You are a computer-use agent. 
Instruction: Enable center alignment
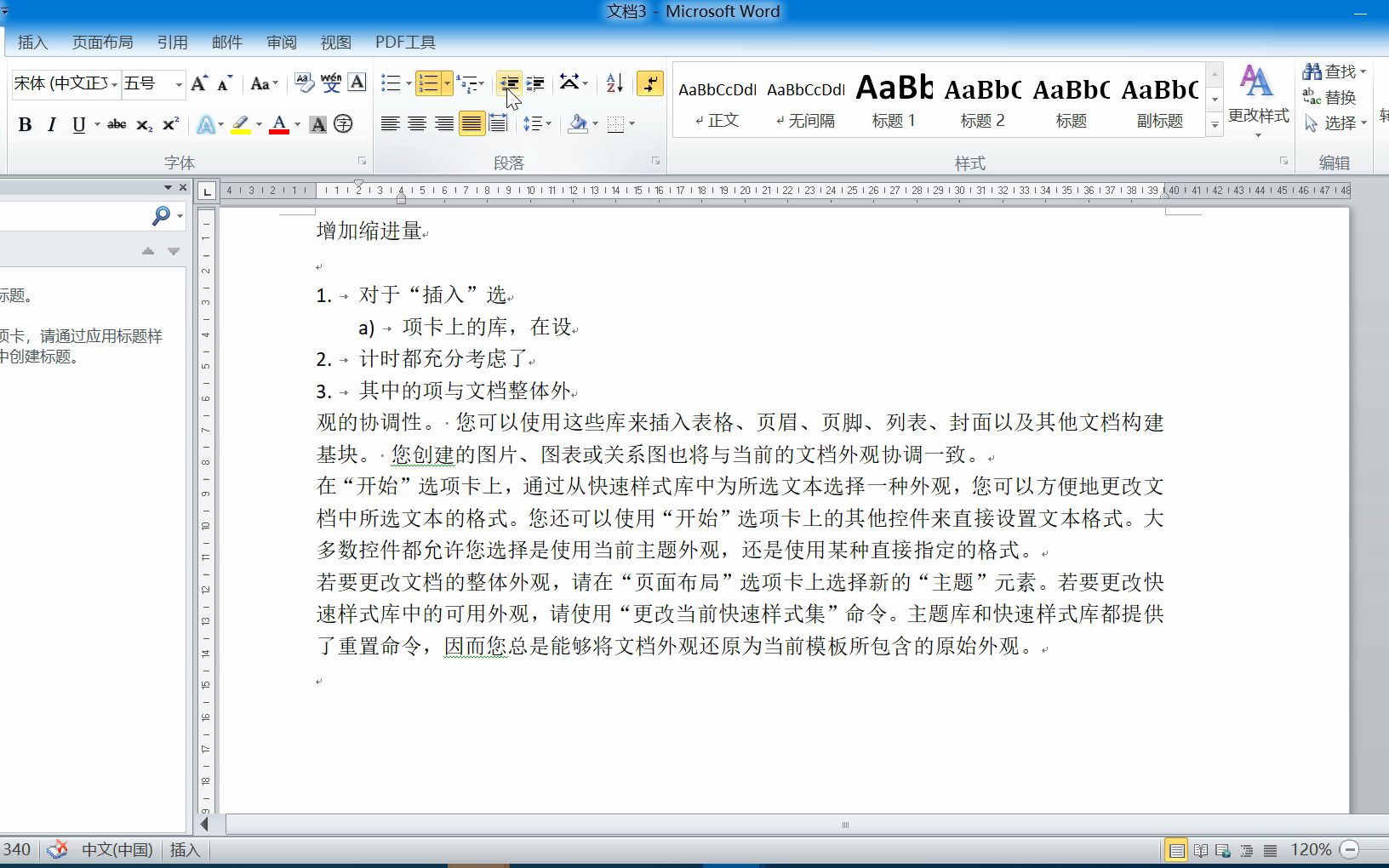[417, 124]
